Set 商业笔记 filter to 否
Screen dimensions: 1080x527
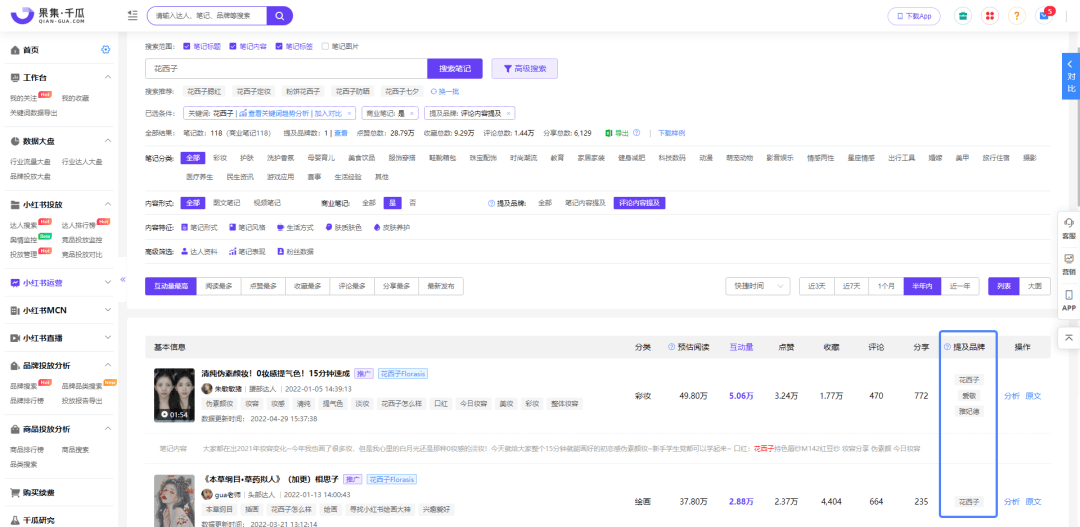(x=413, y=203)
